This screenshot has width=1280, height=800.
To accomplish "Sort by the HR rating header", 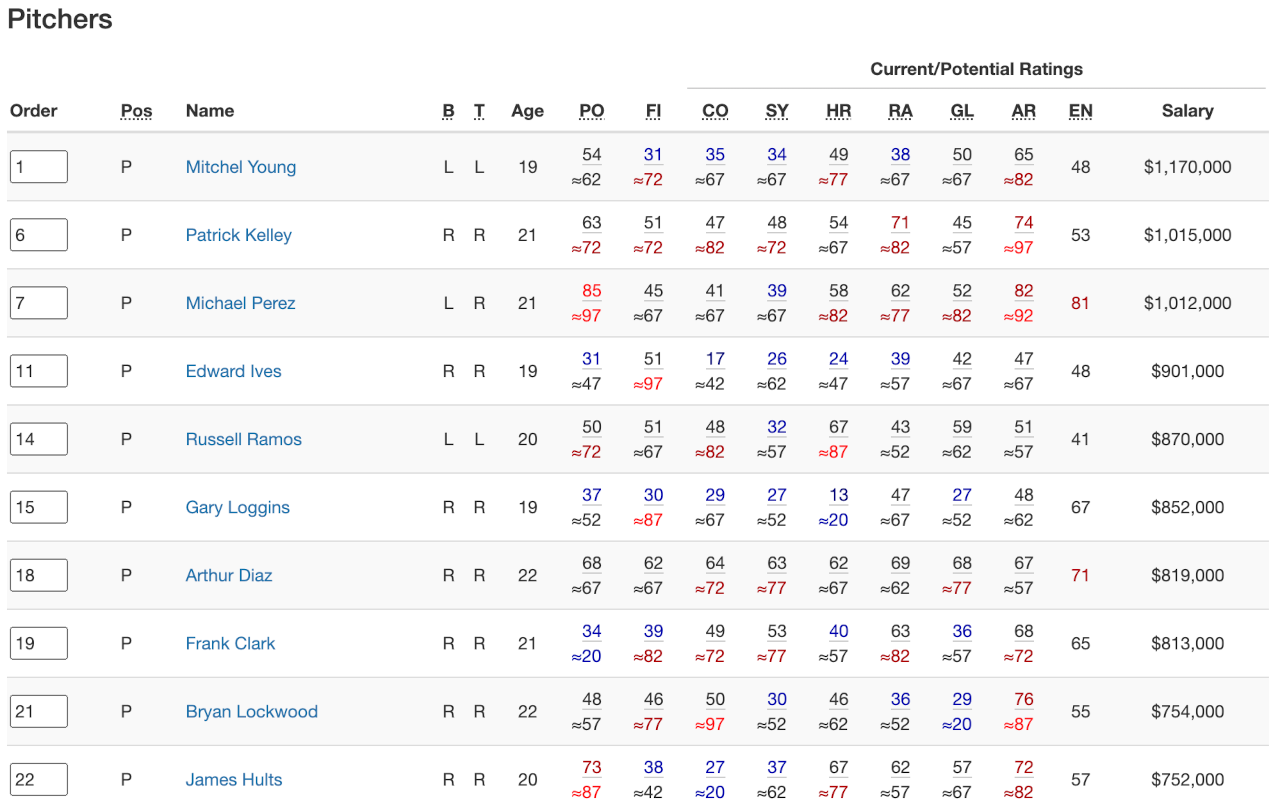I will point(838,111).
